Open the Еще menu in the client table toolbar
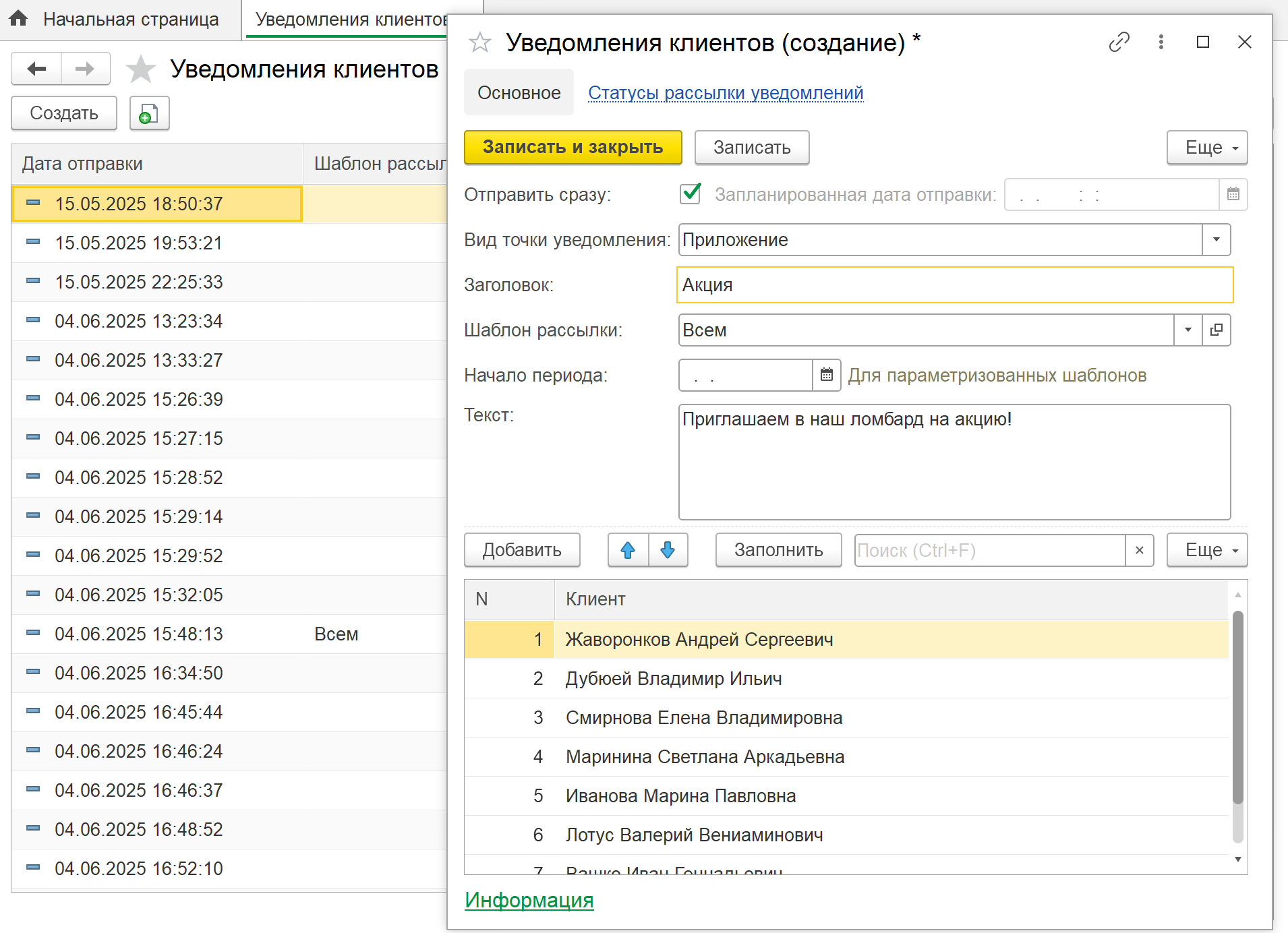1288x933 pixels. click(x=1207, y=550)
